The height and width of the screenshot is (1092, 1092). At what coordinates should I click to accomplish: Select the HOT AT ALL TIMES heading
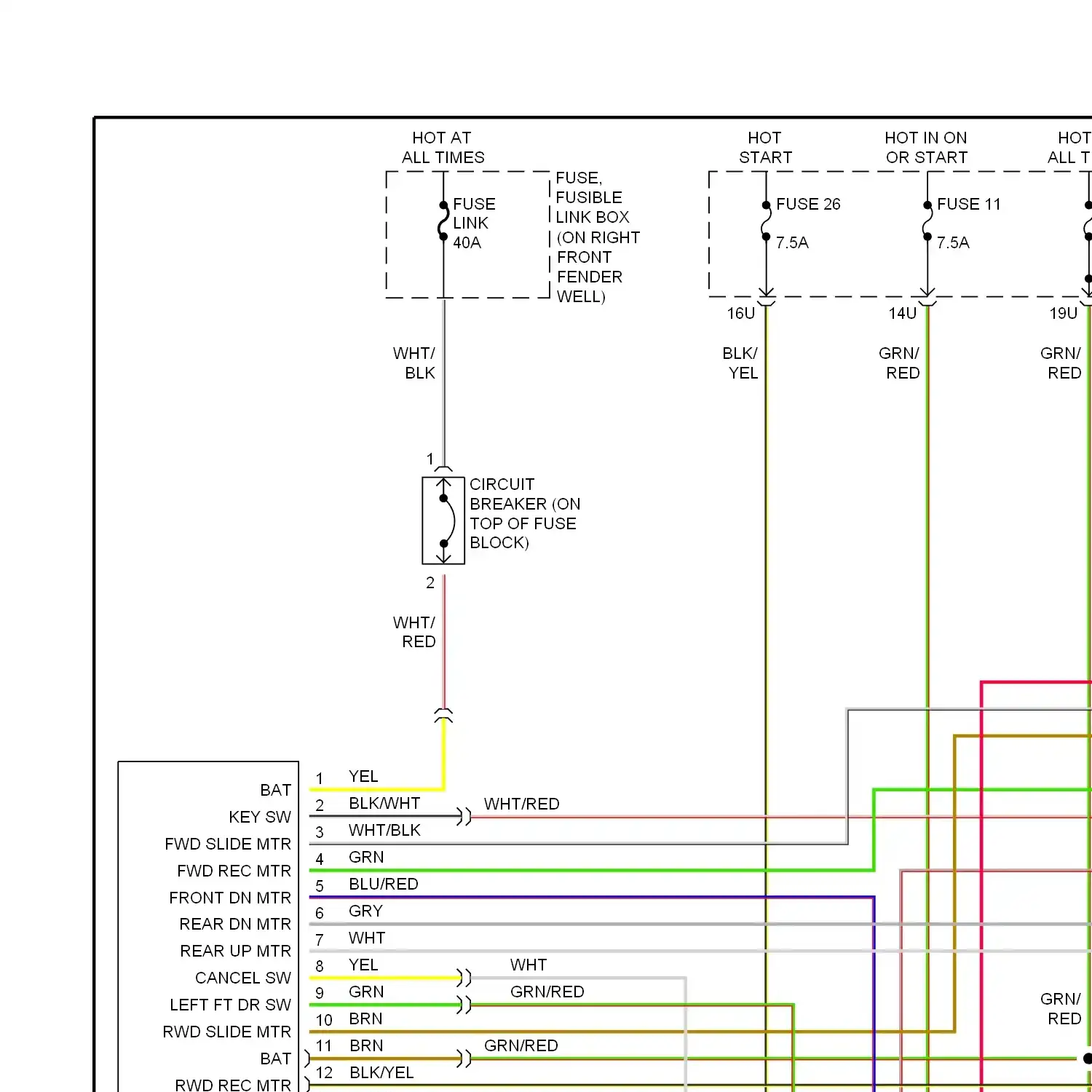(x=443, y=148)
